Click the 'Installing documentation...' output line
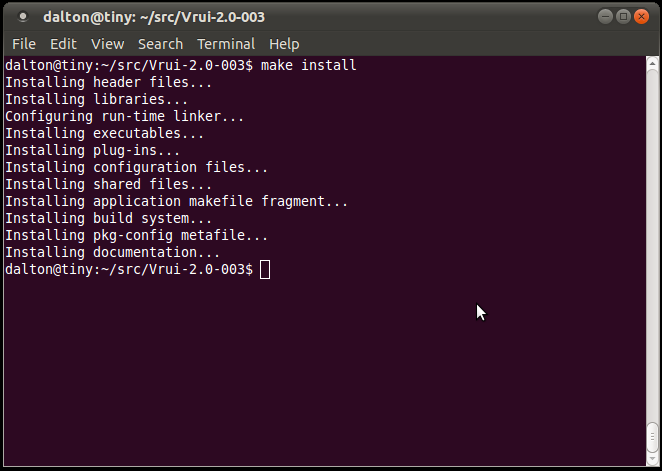Viewport: 662px width, 471px height. point(112,252)
